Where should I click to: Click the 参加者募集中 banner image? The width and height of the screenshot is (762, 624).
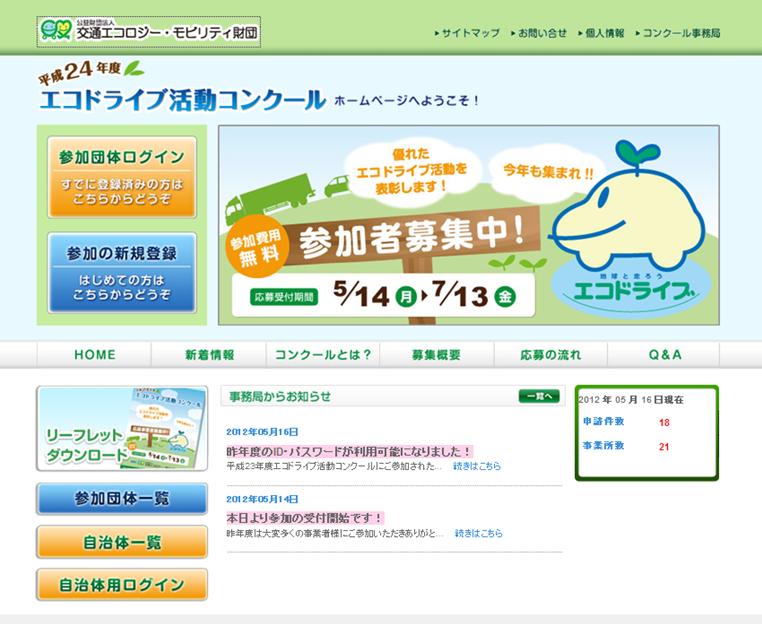pos(469,225)
